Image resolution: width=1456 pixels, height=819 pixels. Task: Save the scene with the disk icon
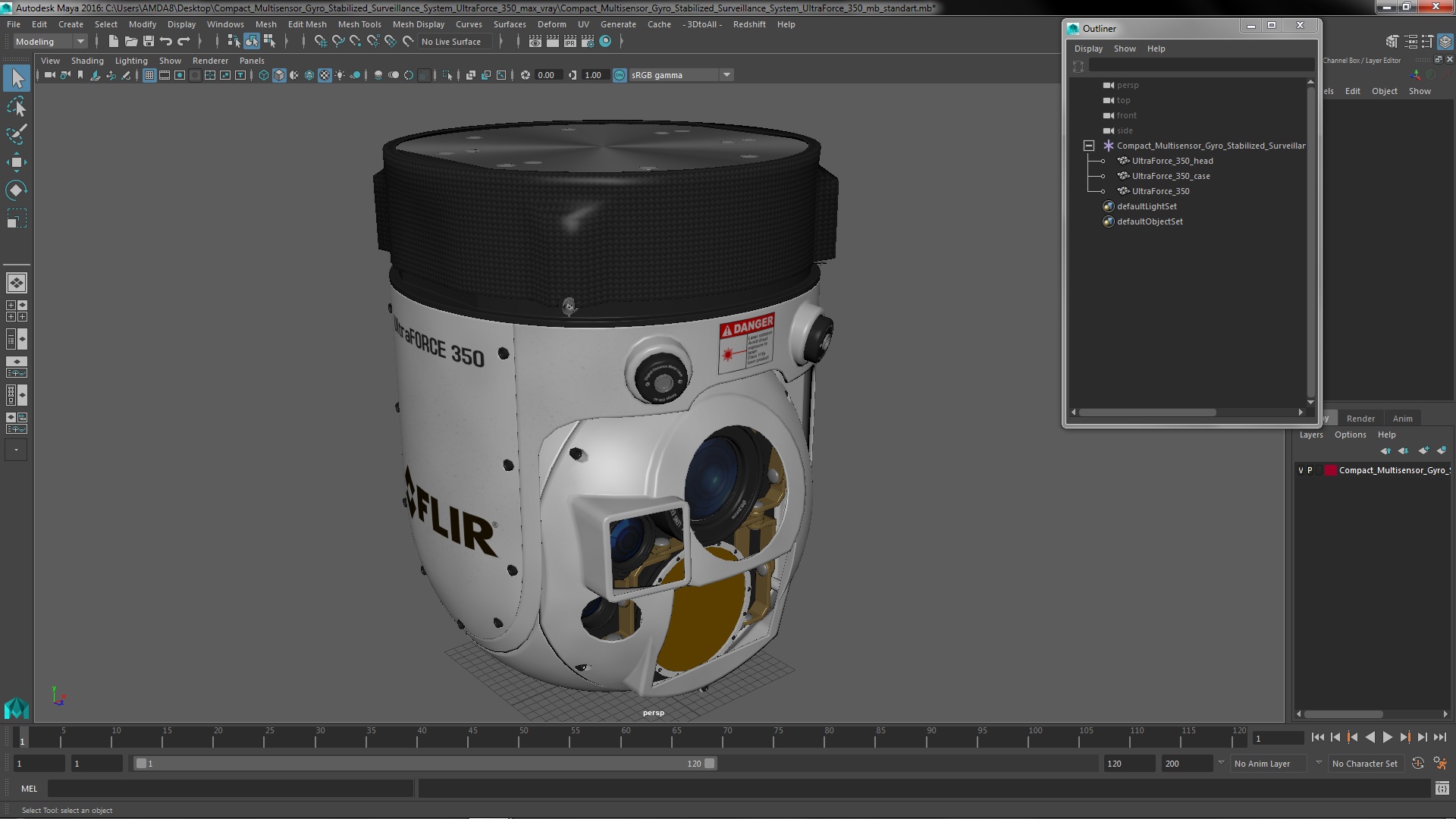pyautogui.click(x=149, y=42)
